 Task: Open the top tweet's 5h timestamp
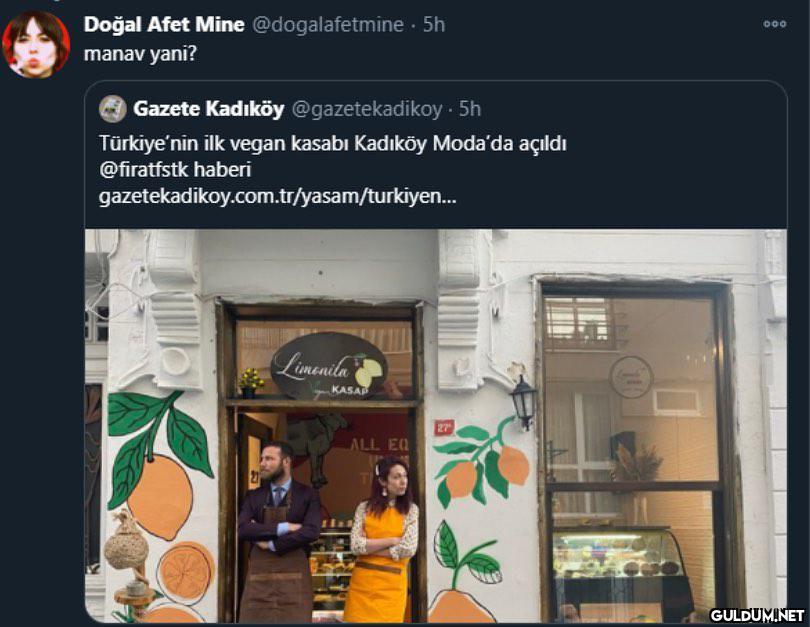[x=434, y=24]
